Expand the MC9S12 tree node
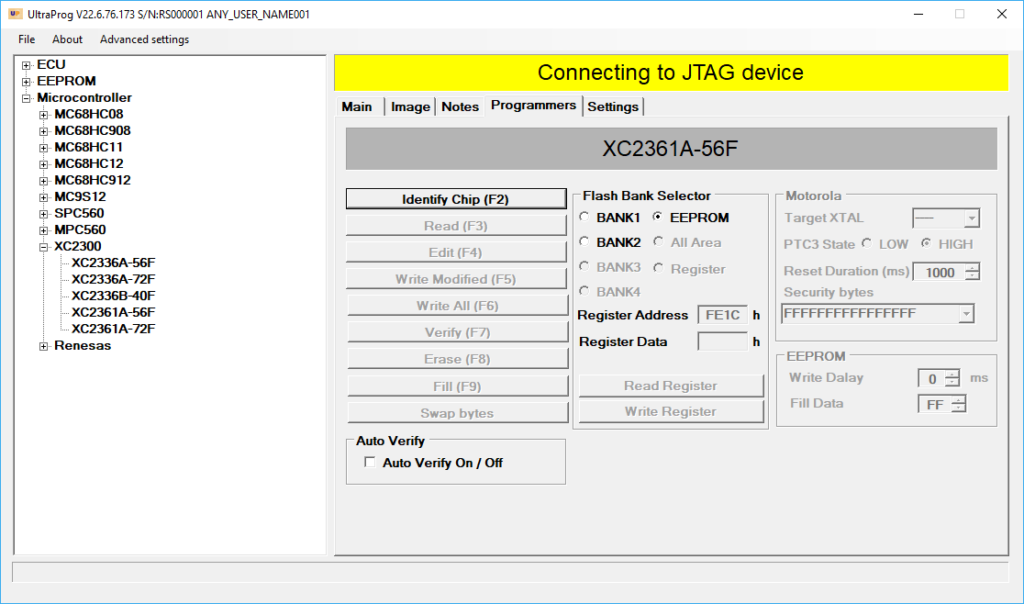This screenshot has height=604, width=1024. pyautogui.click(x=44, y=197)
